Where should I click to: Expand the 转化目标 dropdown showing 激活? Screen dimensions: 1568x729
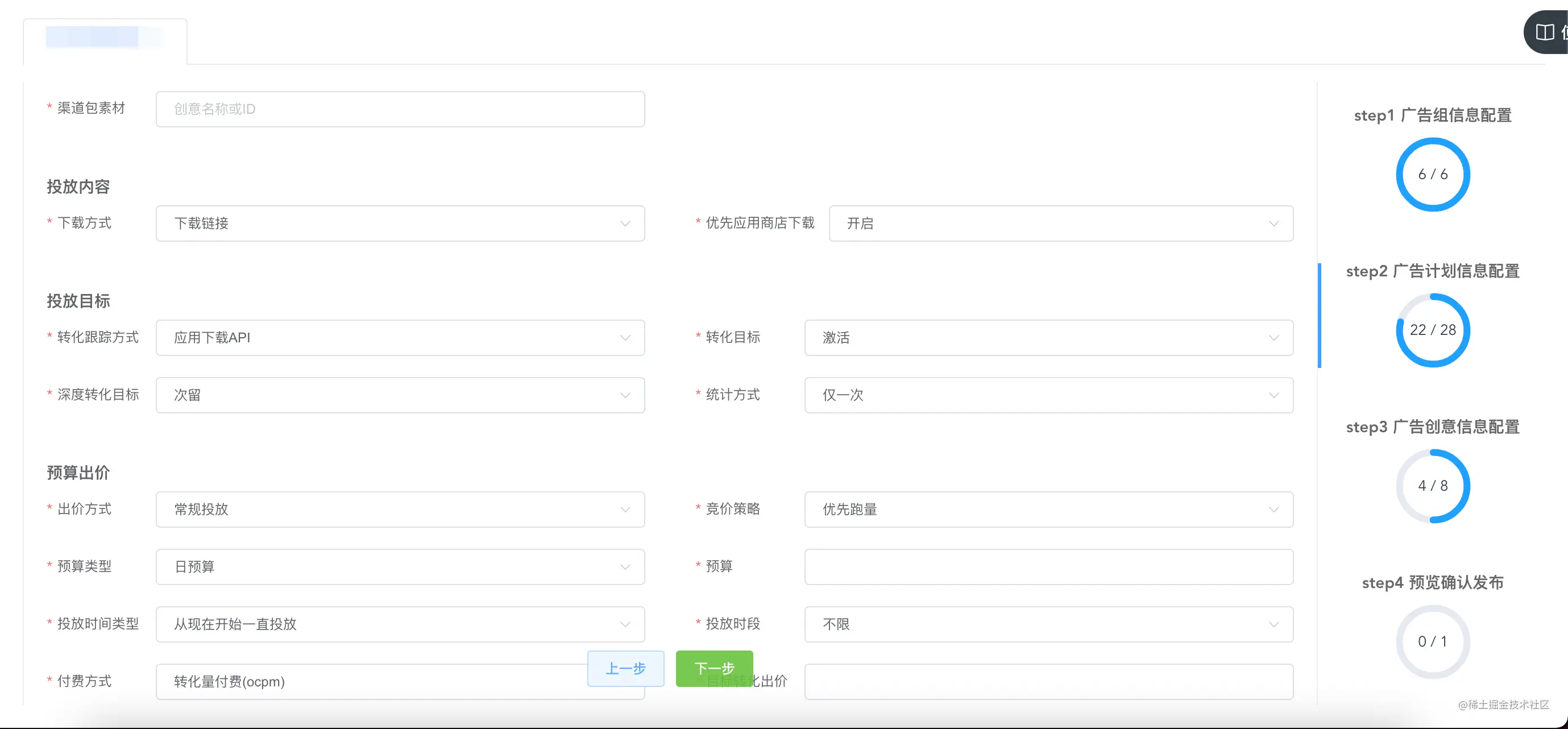pos(1048,338)
